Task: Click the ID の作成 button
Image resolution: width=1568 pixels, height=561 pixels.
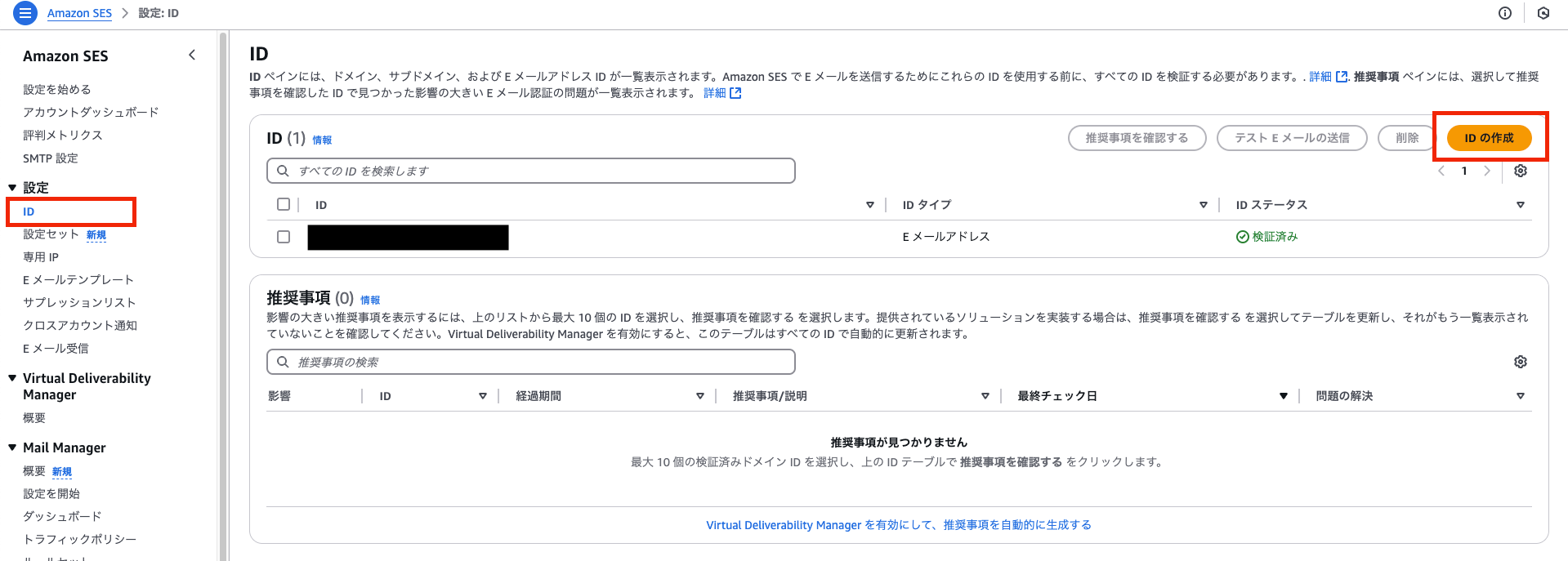Action: (x=1488, y=138)
